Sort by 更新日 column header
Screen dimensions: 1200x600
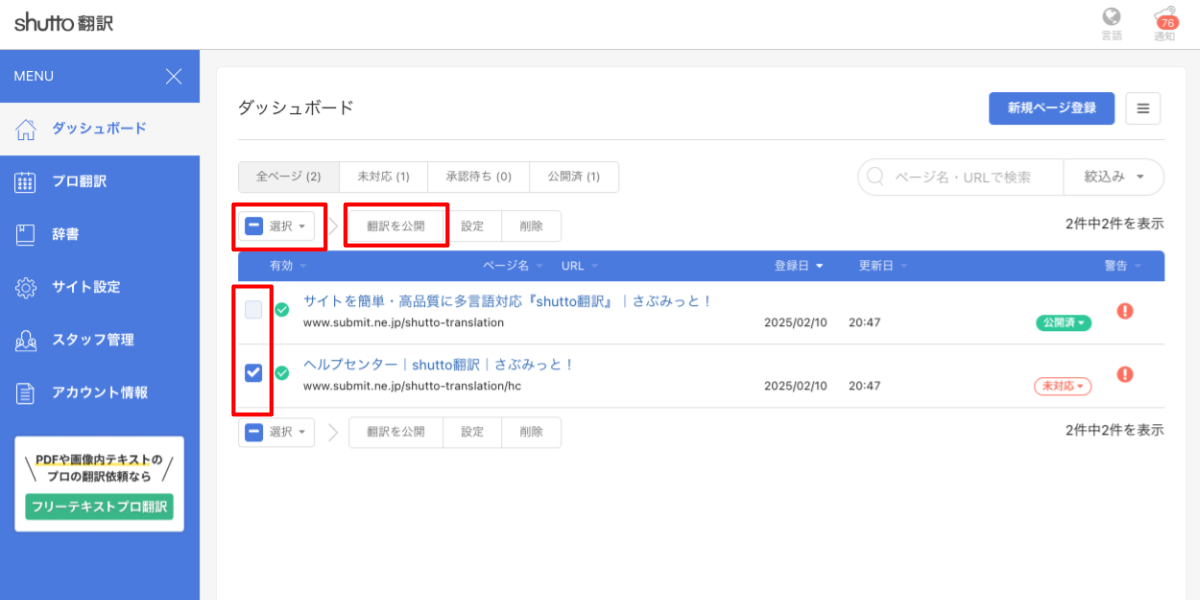click(x=883, y=266)
